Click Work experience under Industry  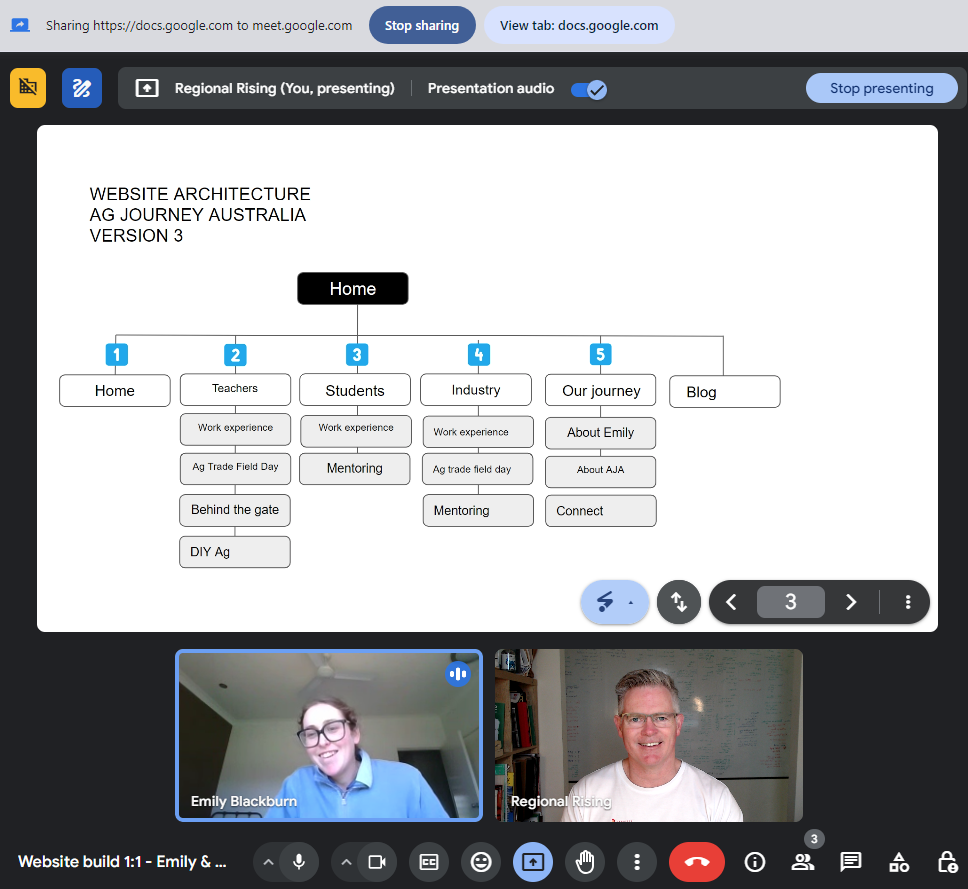coord(478,432)
